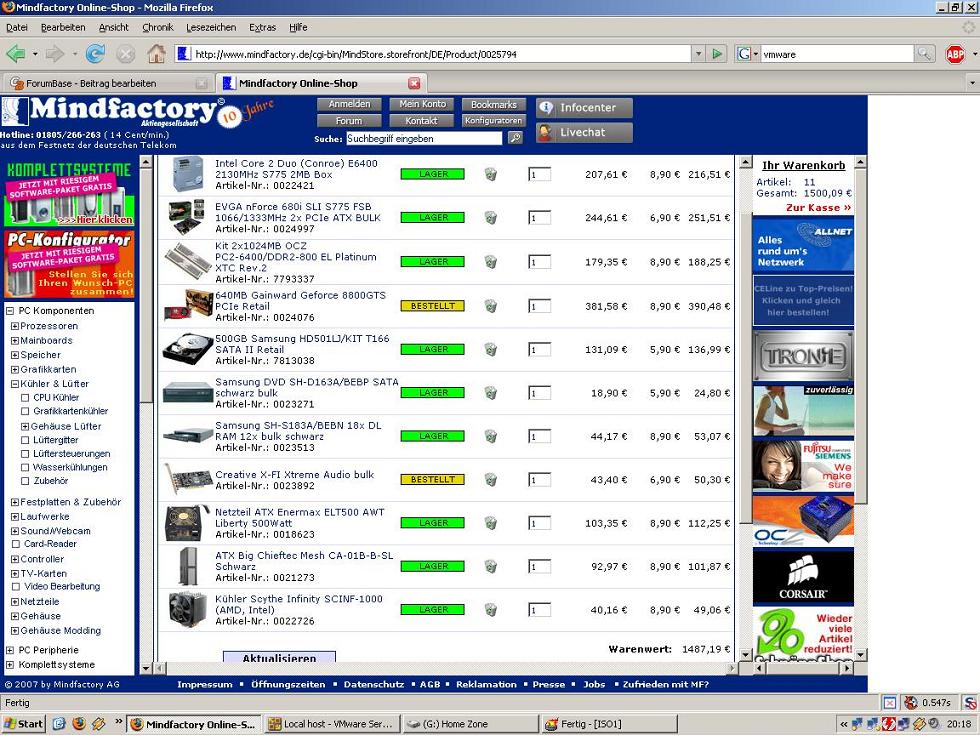
Task: Expand the Grafikkarten category
Action: point(15,369)
